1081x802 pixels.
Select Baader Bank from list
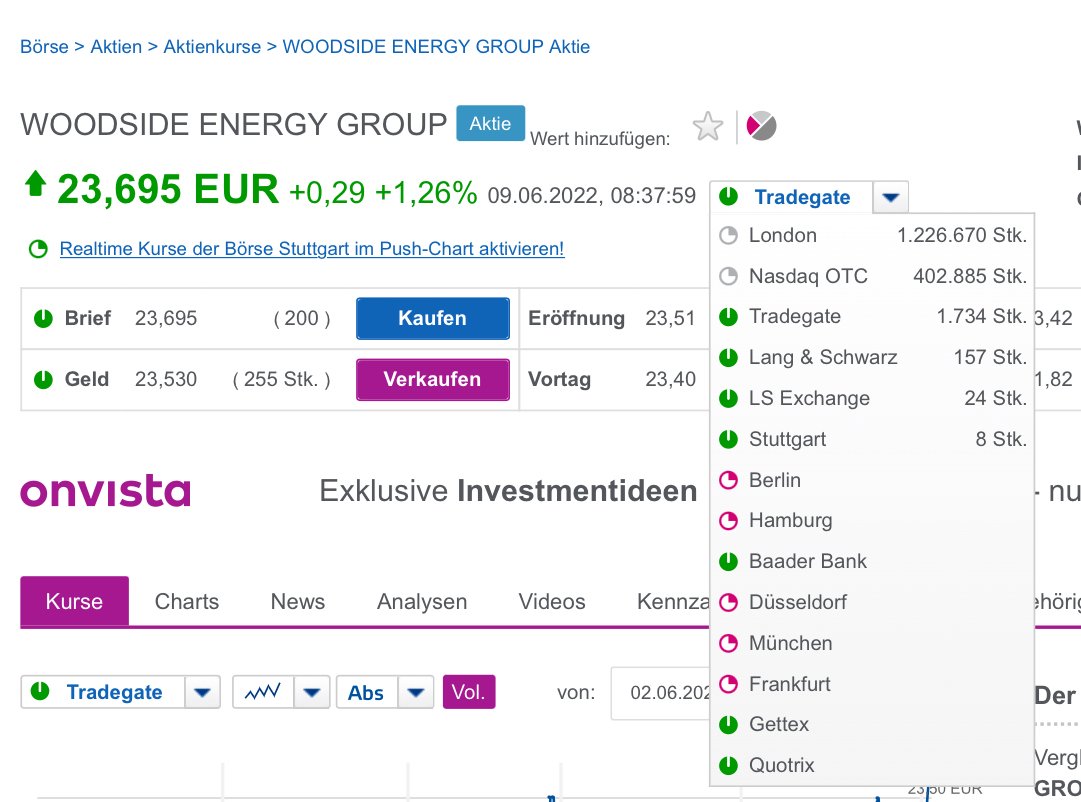[872, 561]
